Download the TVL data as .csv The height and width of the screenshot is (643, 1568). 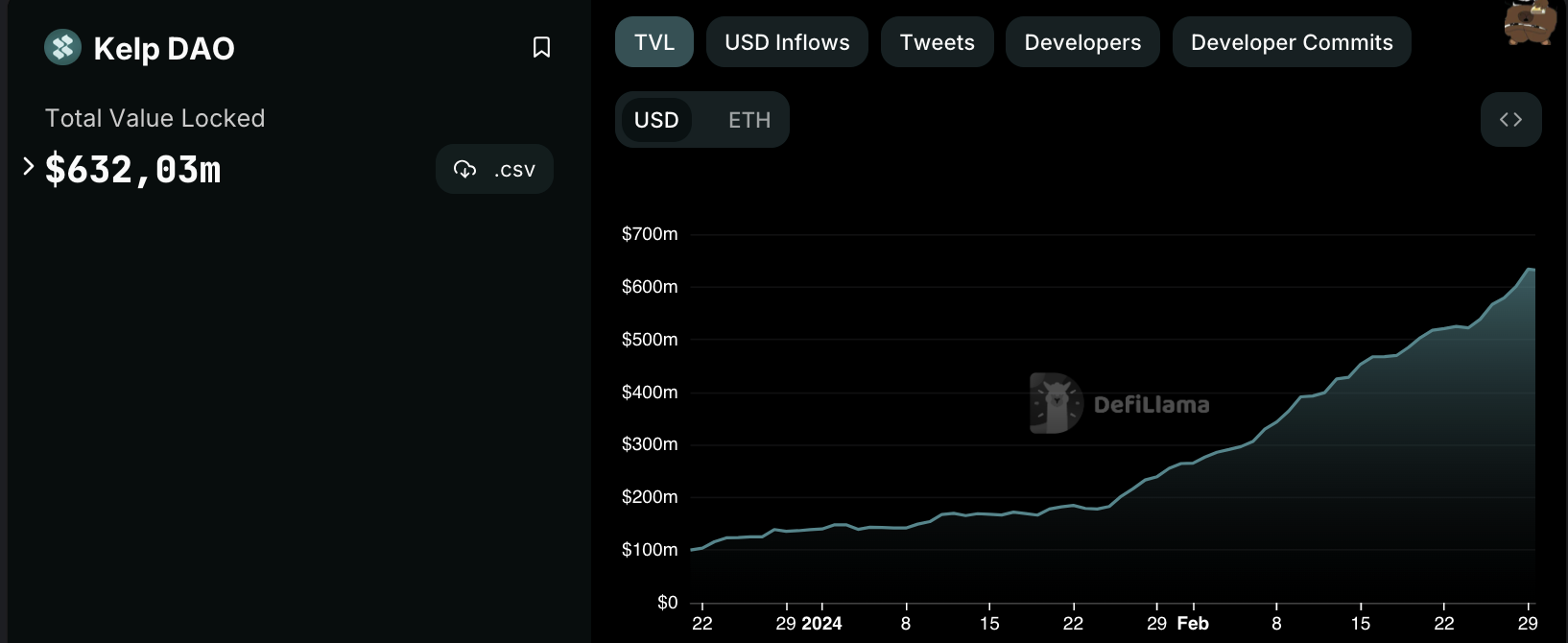point(494,170)
